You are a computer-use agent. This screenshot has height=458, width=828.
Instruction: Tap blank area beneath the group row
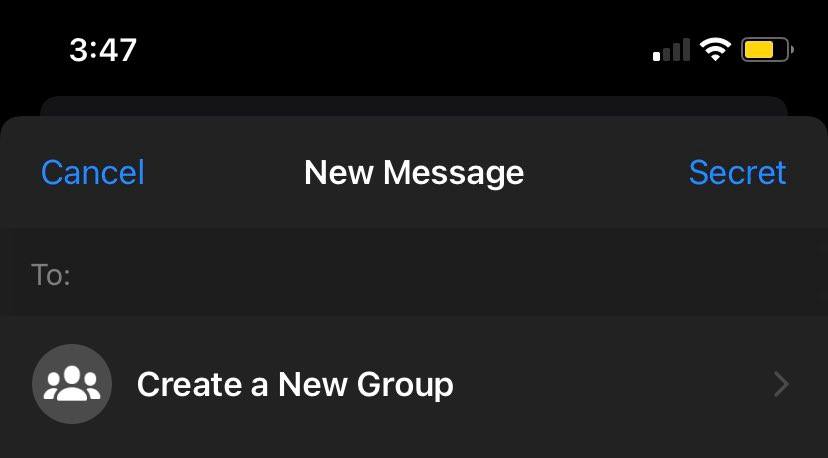[x=414, y=443]
